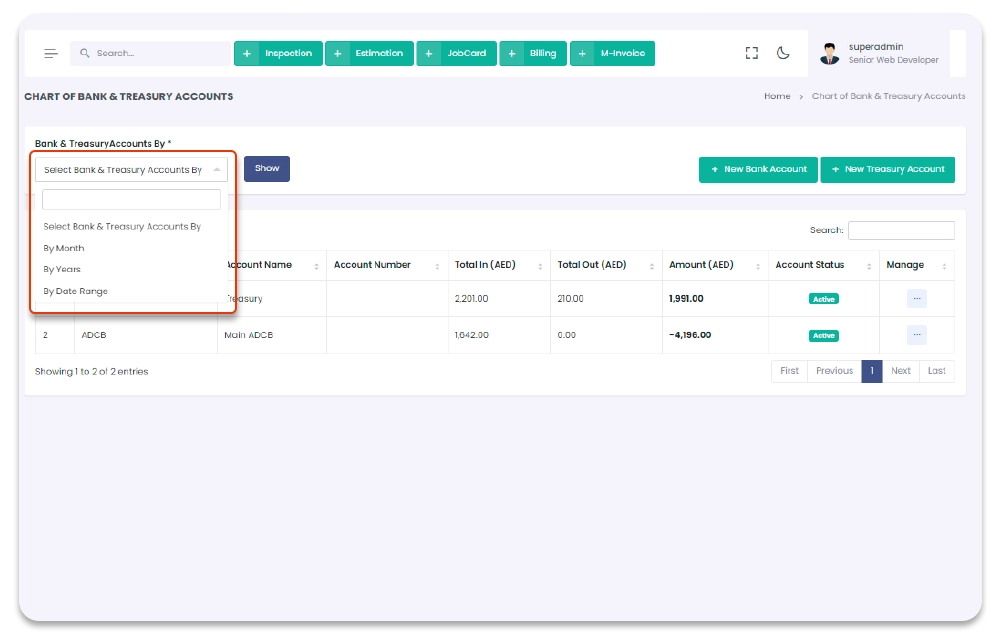Click plus icon on Estimation button

[x=338, y=54]
